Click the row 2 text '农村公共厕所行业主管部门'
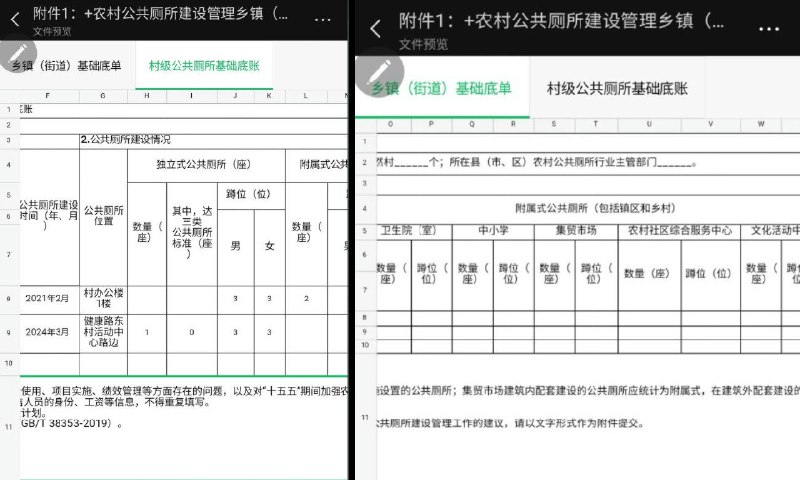 tap(595, 162)
